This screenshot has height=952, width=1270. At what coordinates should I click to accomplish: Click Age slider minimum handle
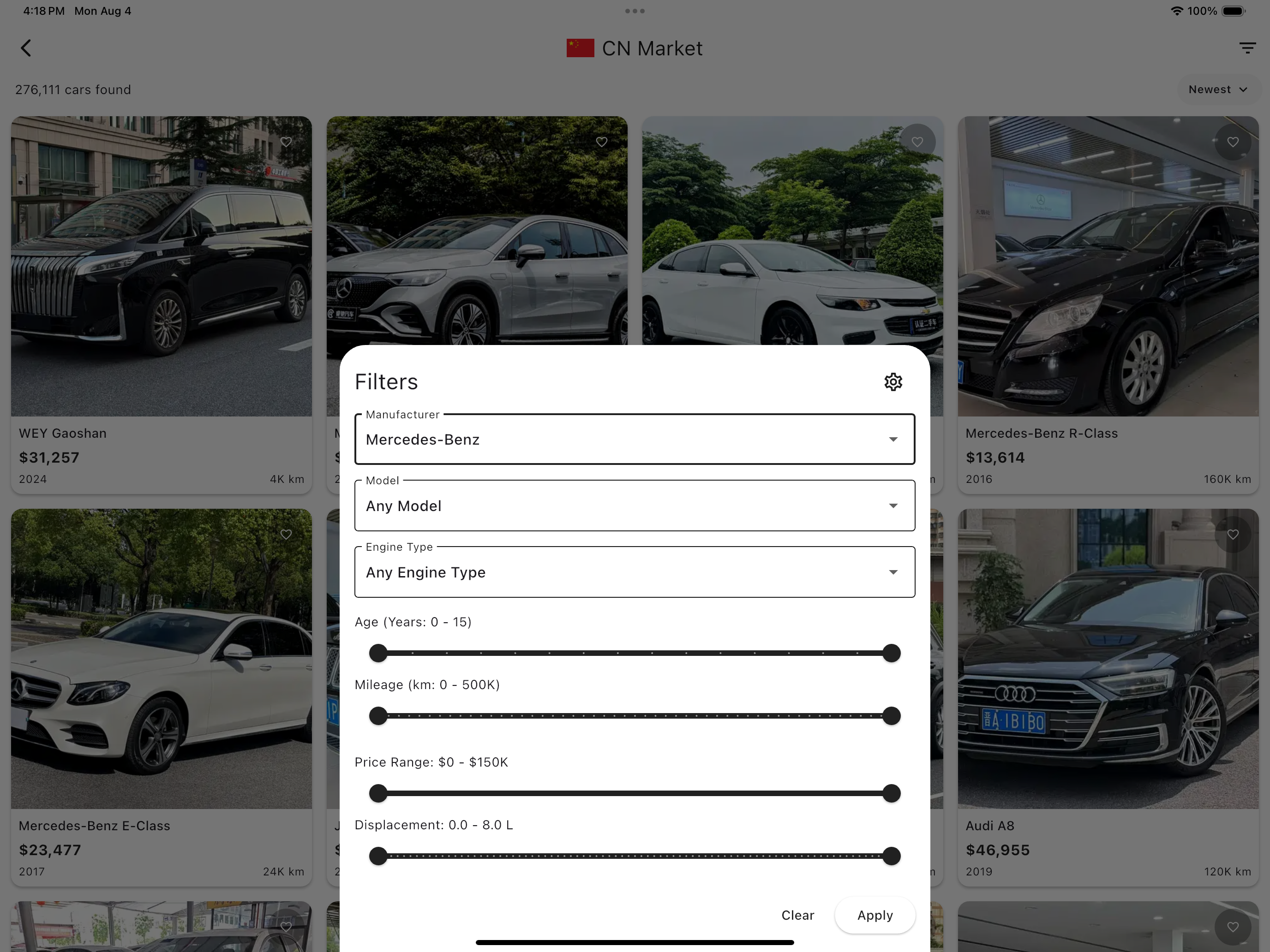pyautogui.click(x=378, y=653)
